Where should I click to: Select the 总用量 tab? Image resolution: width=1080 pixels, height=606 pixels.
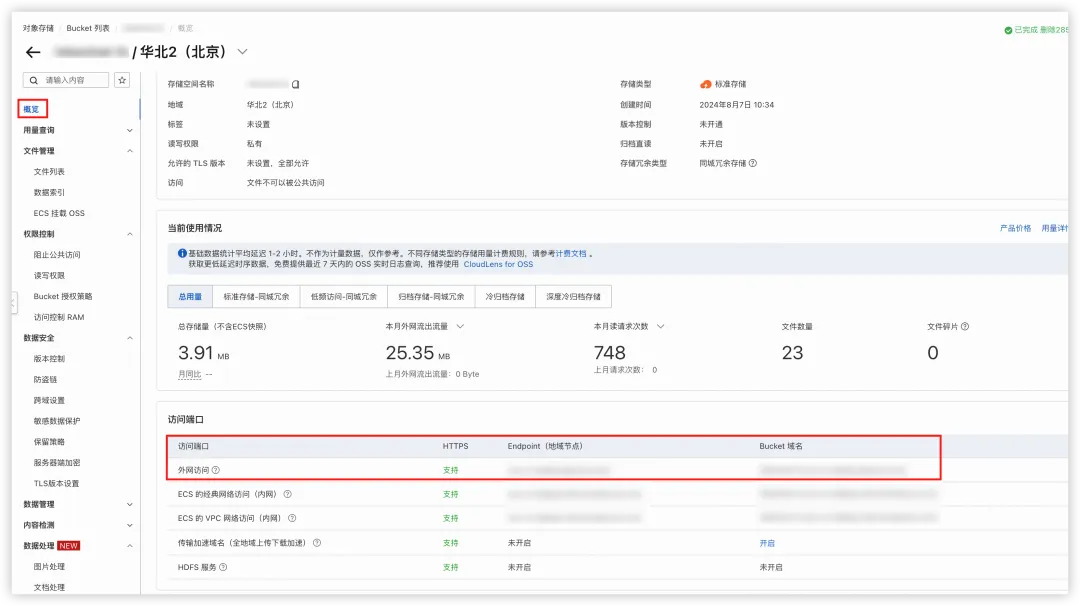click(x=190, y=297)
